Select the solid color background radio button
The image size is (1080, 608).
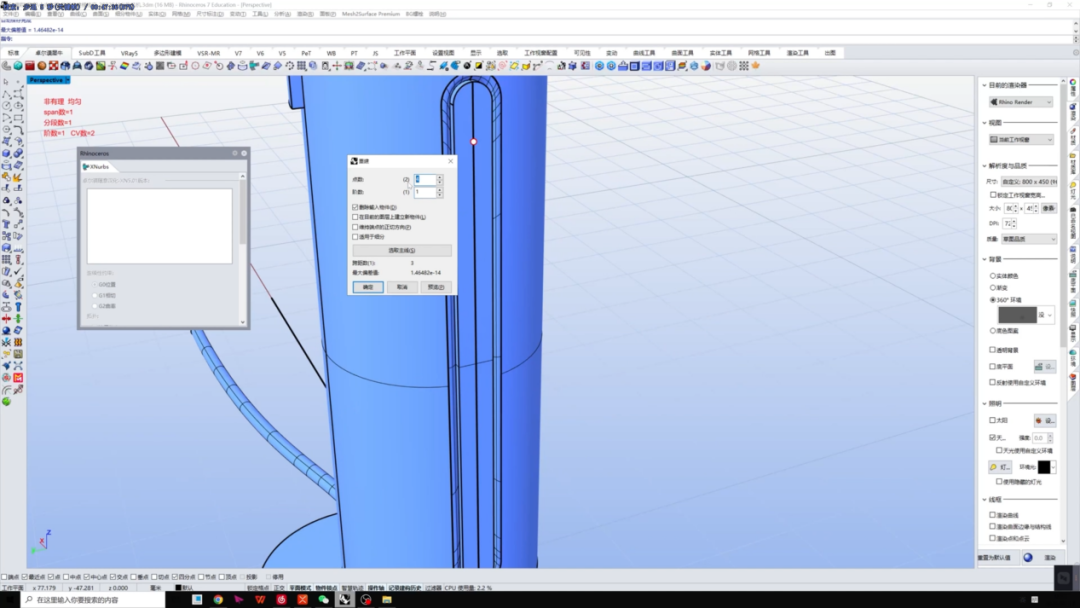[x=993, y=276]
